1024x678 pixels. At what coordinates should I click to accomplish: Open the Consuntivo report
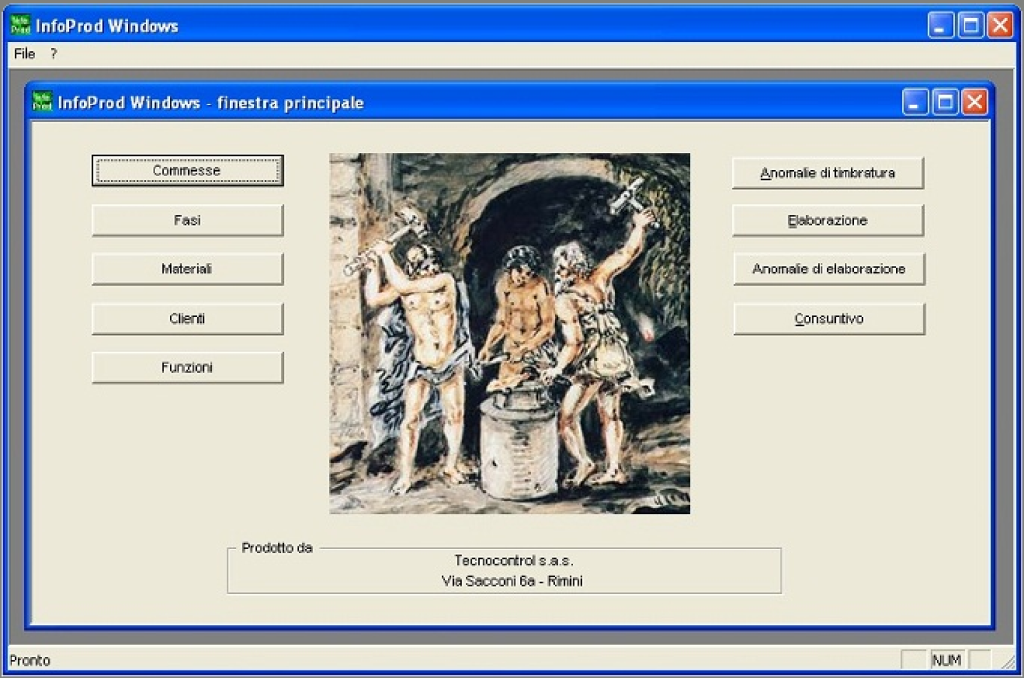pos(828,319)
